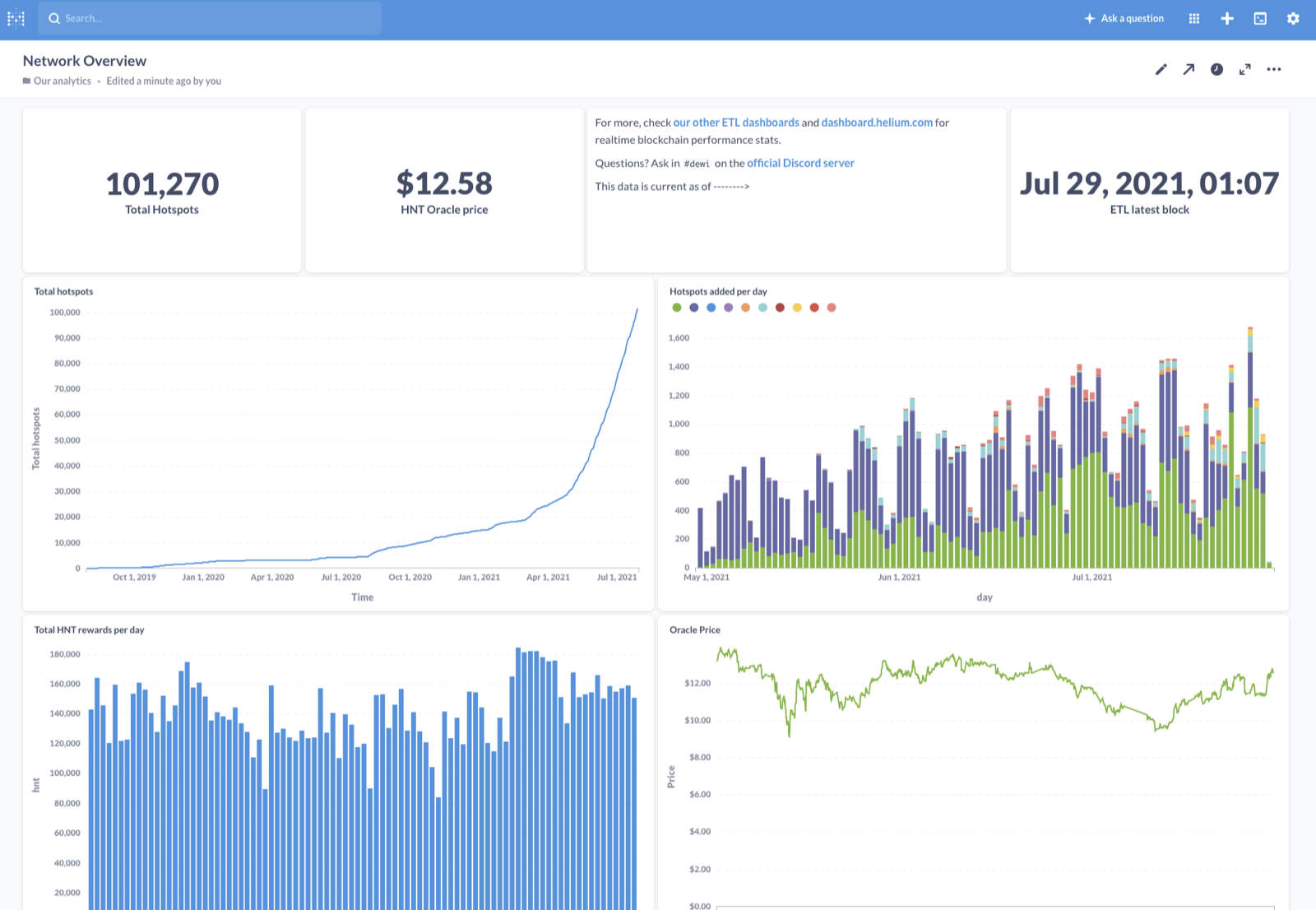Screen dimensions: 1316x910
Task: Click the 'day' axis label of Hotspots added chart
Action: pyautogui.click(x=985, y=597)
